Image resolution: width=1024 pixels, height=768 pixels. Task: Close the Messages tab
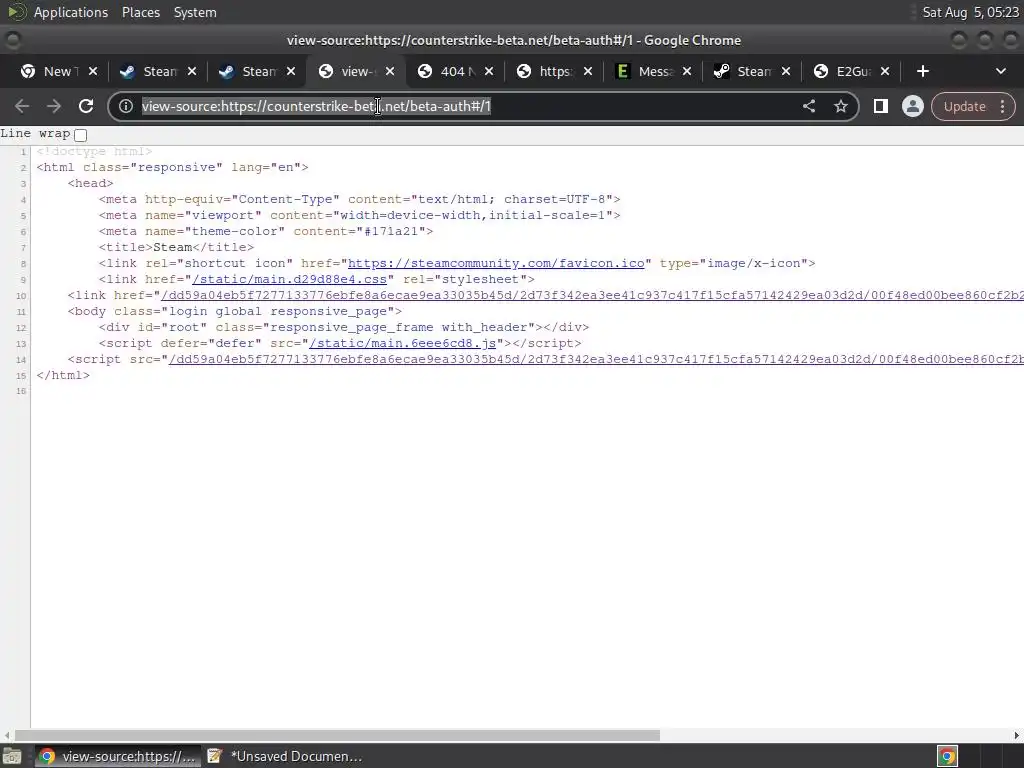click(x=687, y=71)
